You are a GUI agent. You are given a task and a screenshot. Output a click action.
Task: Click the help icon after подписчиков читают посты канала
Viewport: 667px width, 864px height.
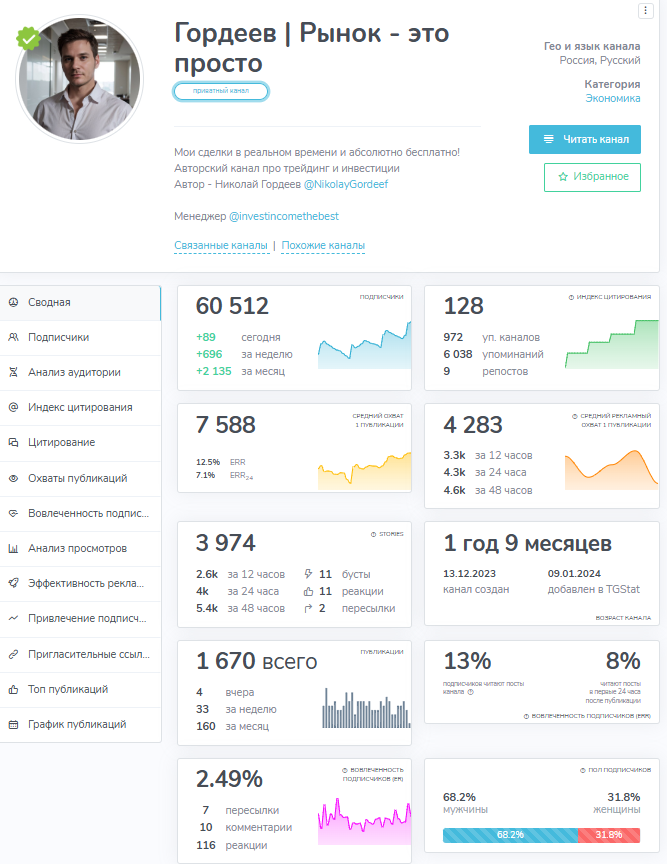click(x=470, y=692)
